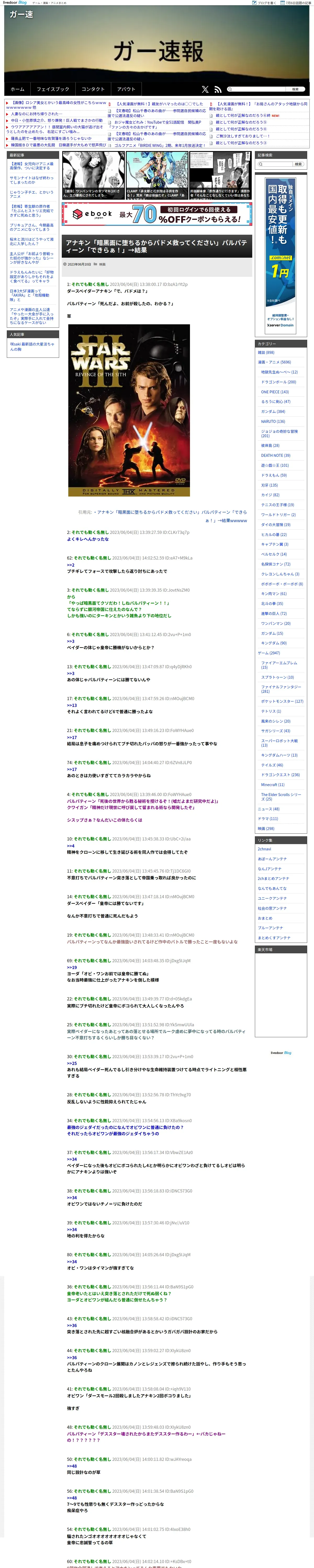Open the 映画 (298) category in sidebar
The width and height of the screenshot is (314, 1568).
click(266, 828)
